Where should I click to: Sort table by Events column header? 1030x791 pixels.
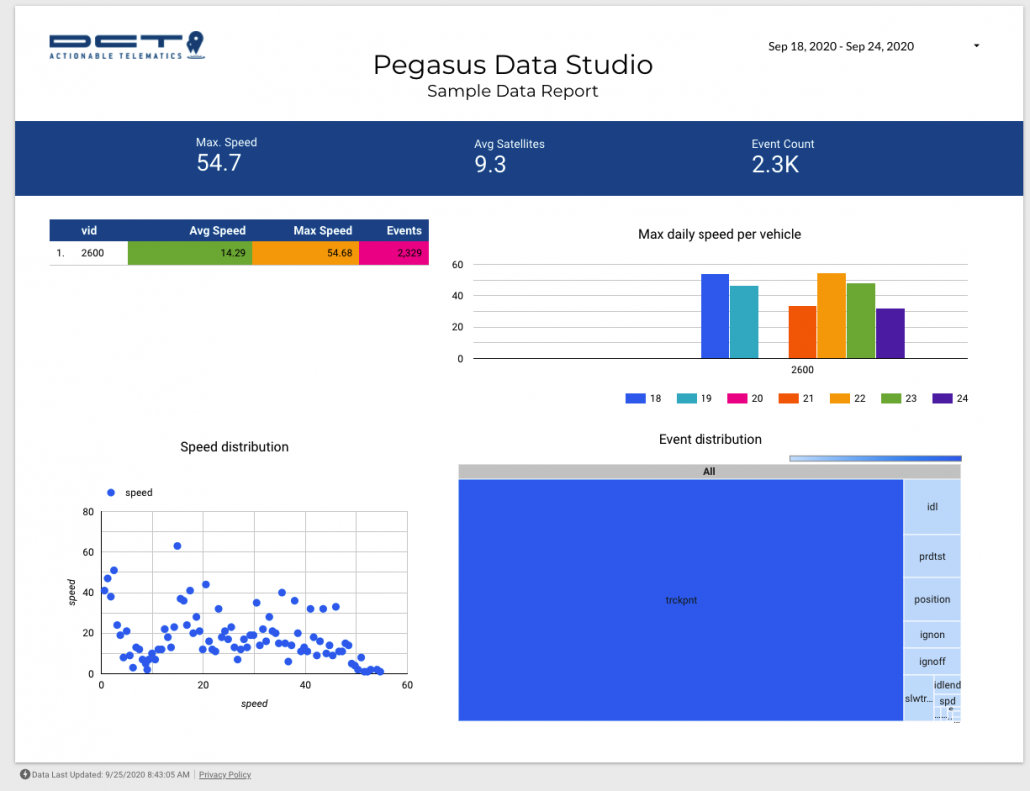(x=403, y=231)
